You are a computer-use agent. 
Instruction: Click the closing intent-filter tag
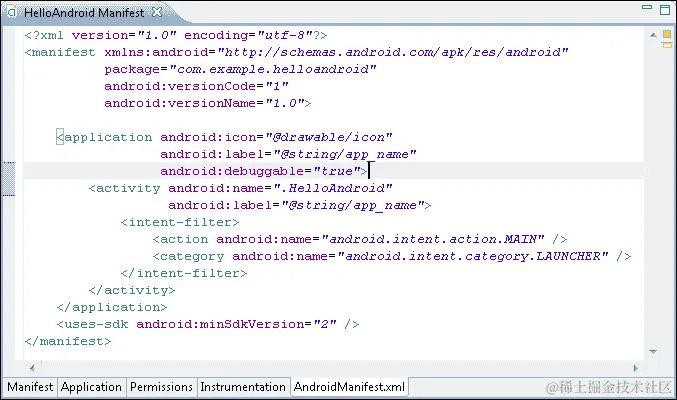(x=184, y=273)
